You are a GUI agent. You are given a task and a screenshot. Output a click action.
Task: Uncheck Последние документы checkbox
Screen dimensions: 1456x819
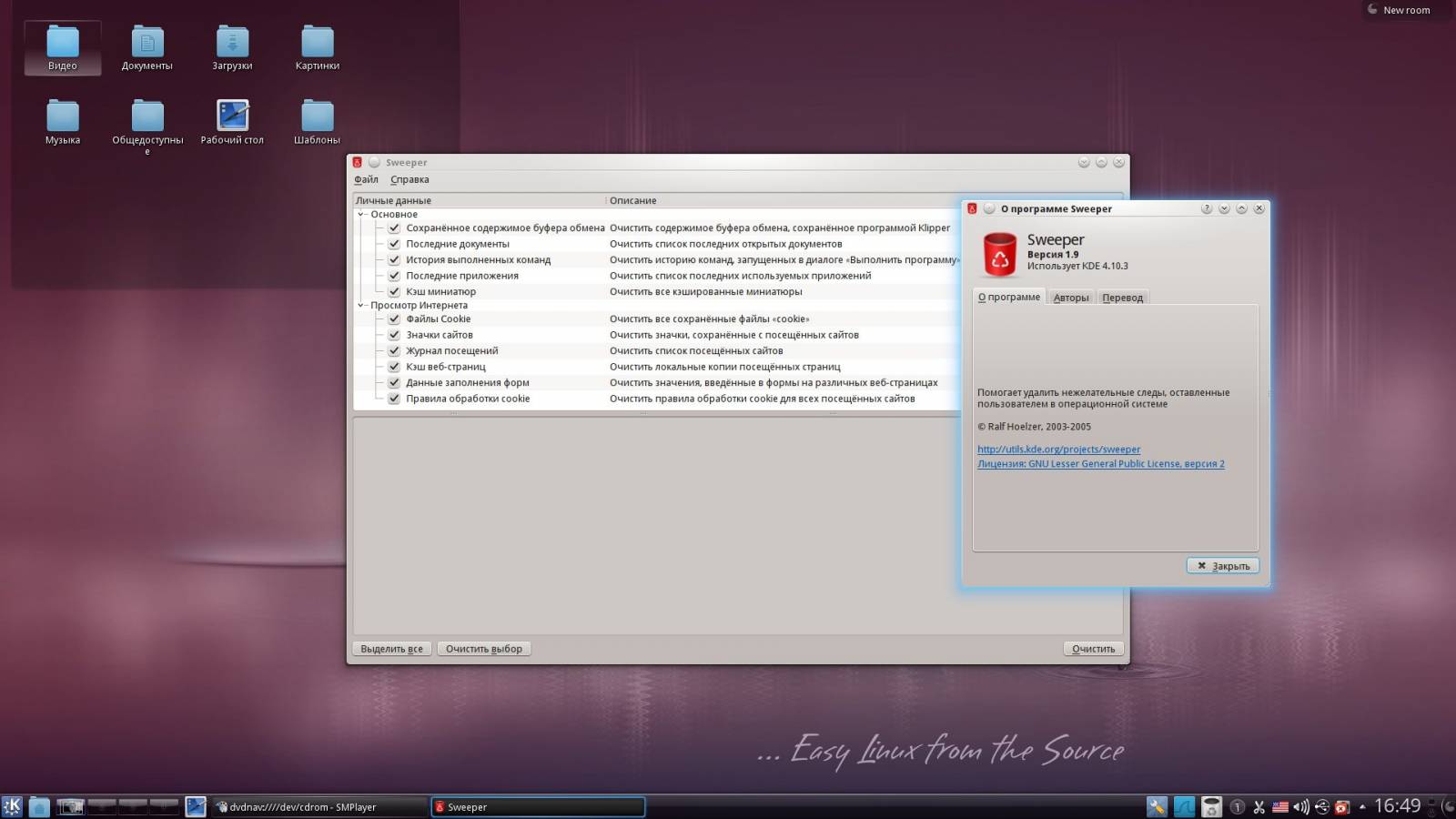click(x=394, y=244)
